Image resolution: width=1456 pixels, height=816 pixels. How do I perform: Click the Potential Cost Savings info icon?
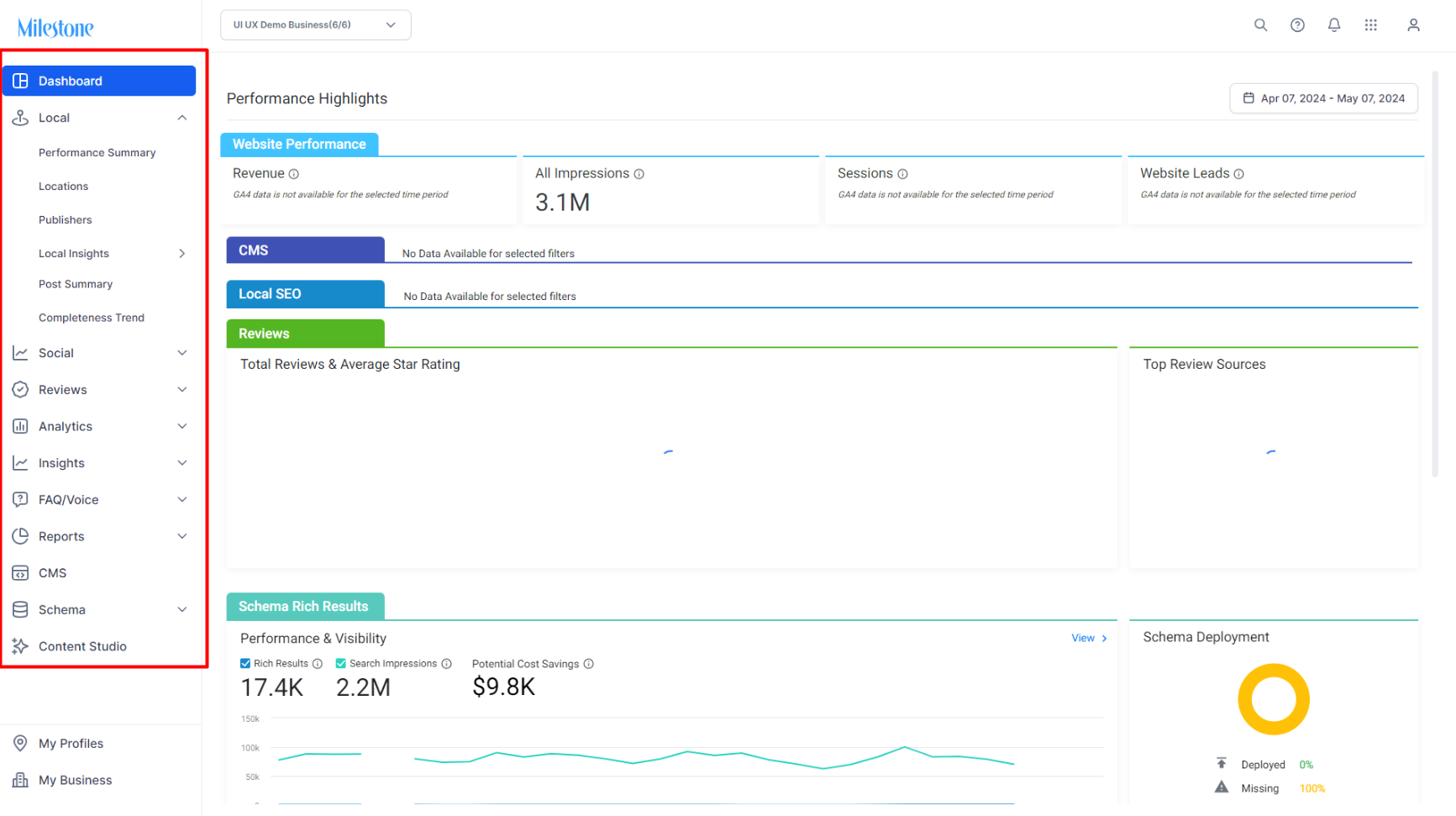[x=589, y=664]
